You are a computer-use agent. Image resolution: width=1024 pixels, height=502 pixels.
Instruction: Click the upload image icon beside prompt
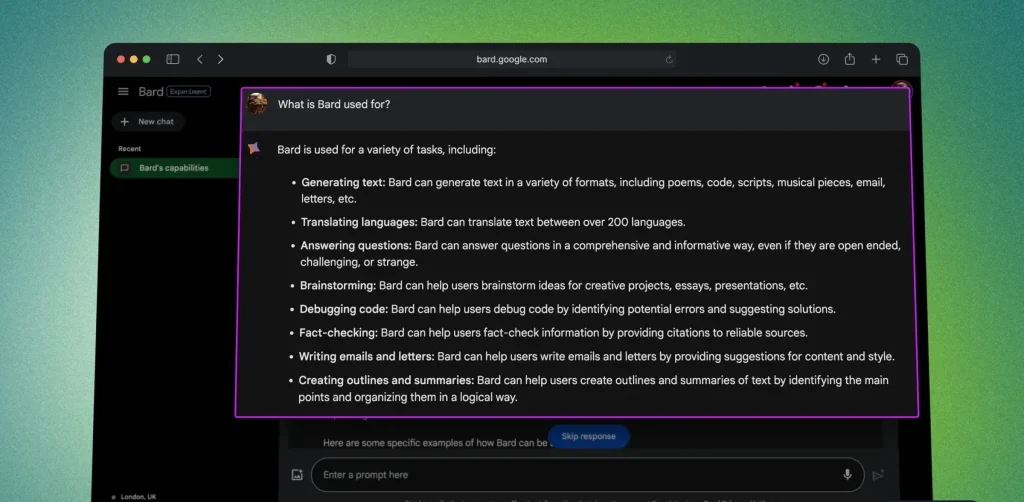[x=297, y=475]
